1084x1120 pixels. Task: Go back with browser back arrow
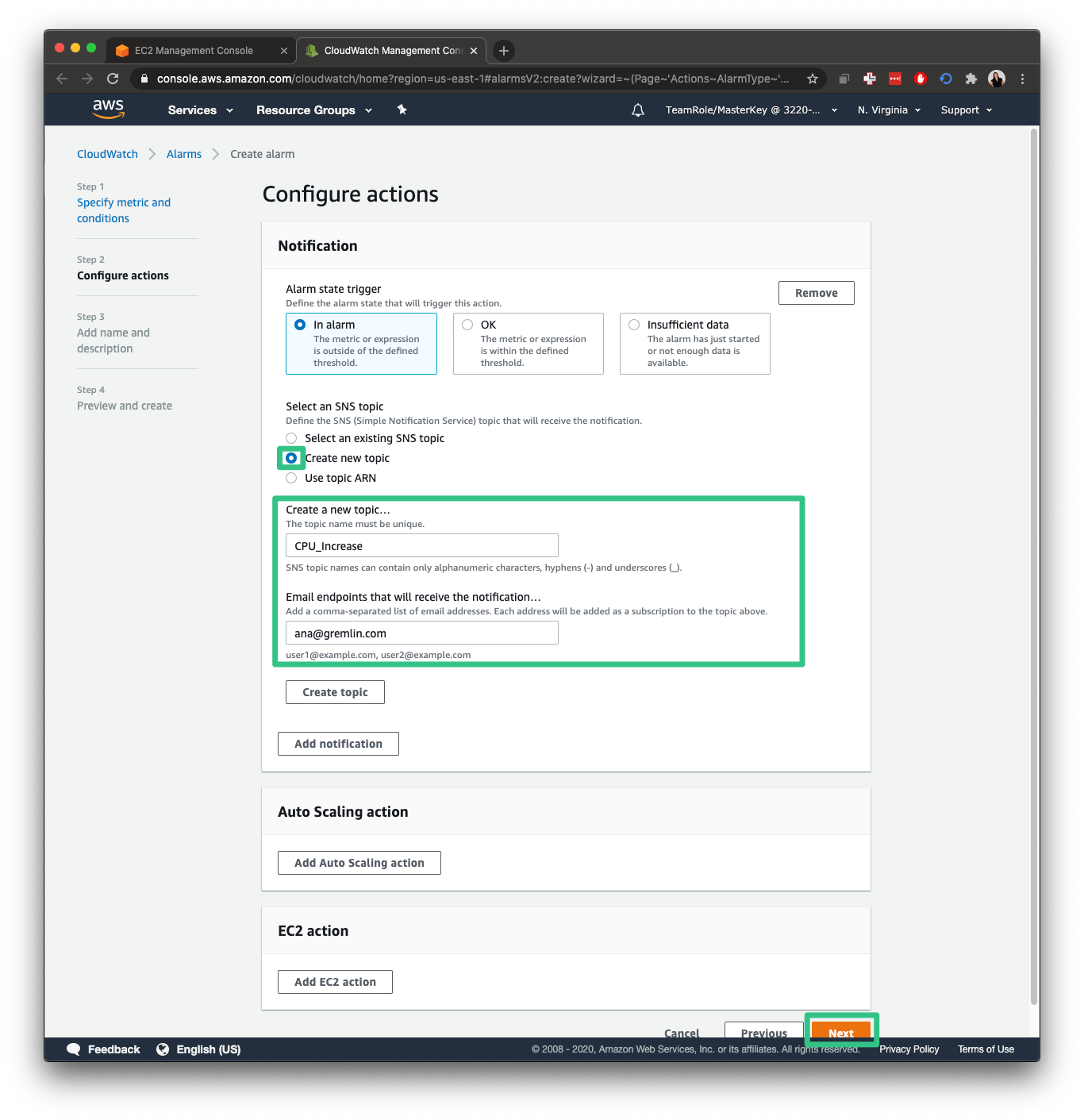pos(62,79)
